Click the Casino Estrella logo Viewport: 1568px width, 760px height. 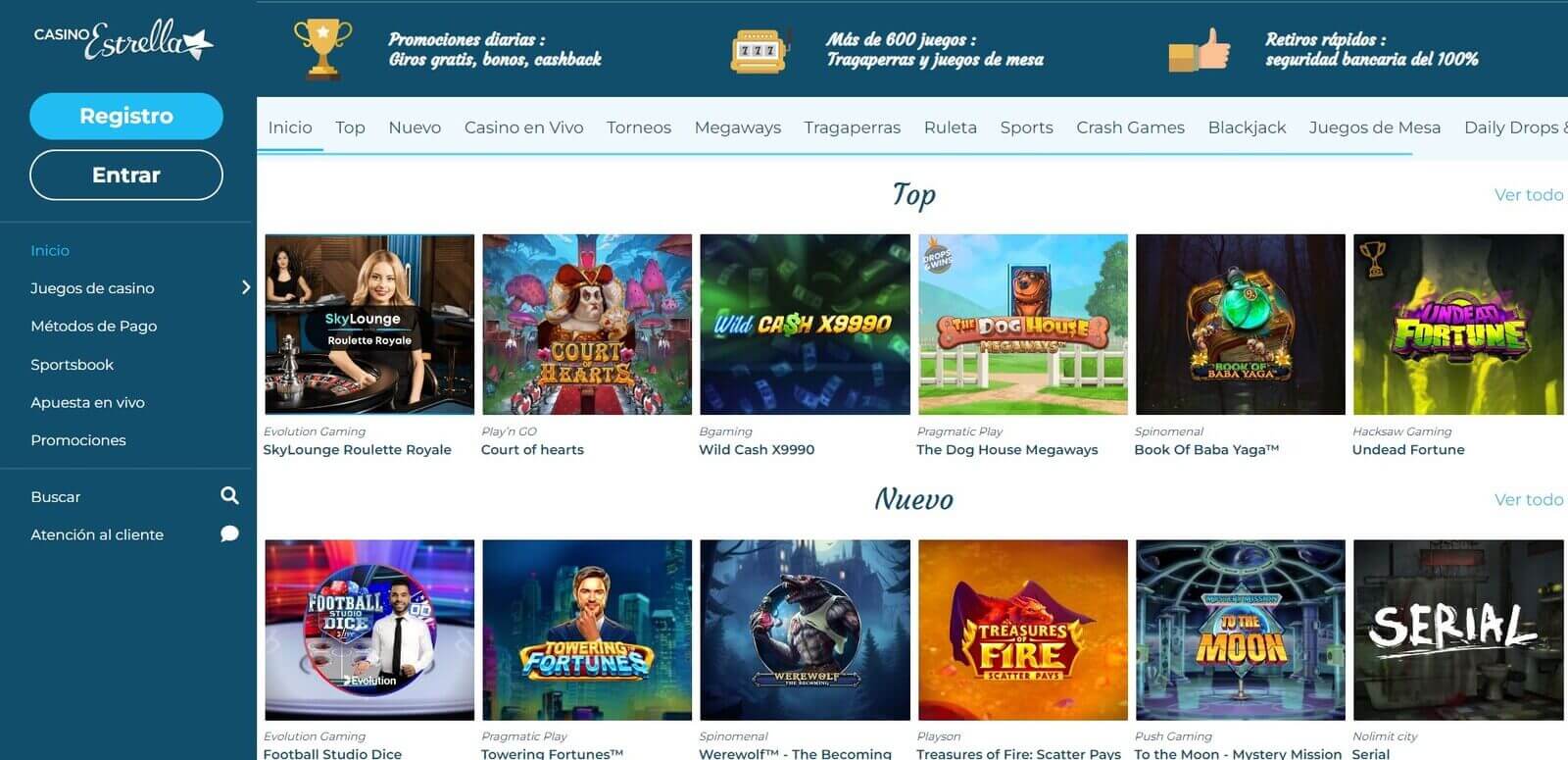[123, 40]
